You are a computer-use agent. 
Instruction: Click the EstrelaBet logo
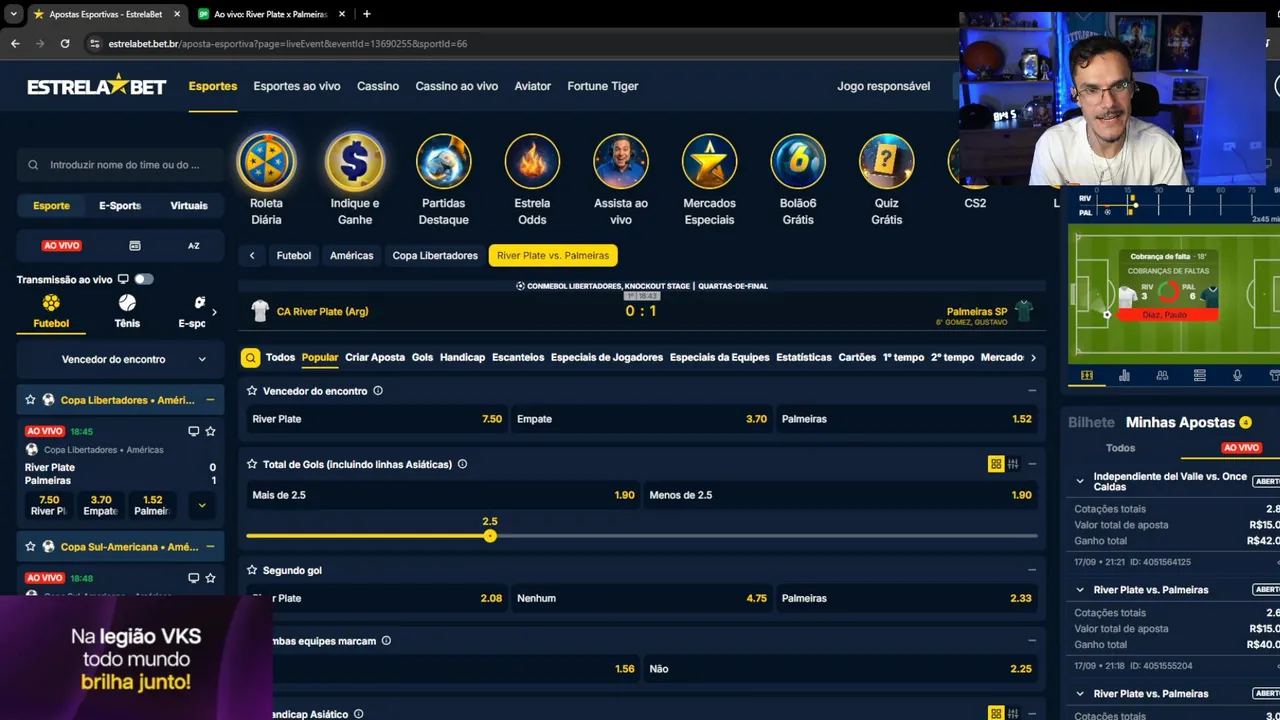(96, 86)
